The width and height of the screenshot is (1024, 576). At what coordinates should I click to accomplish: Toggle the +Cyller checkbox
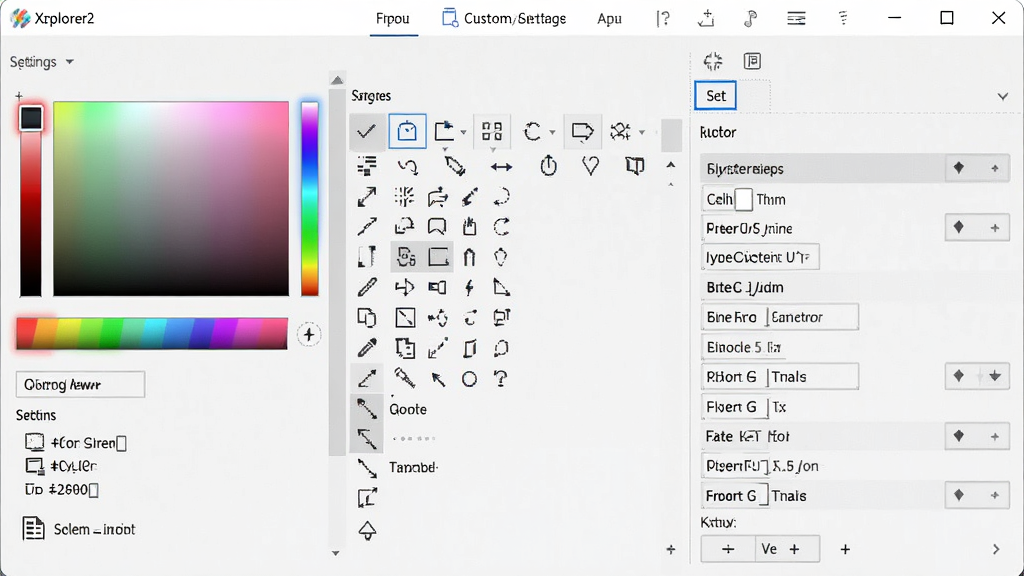(35, 466)
